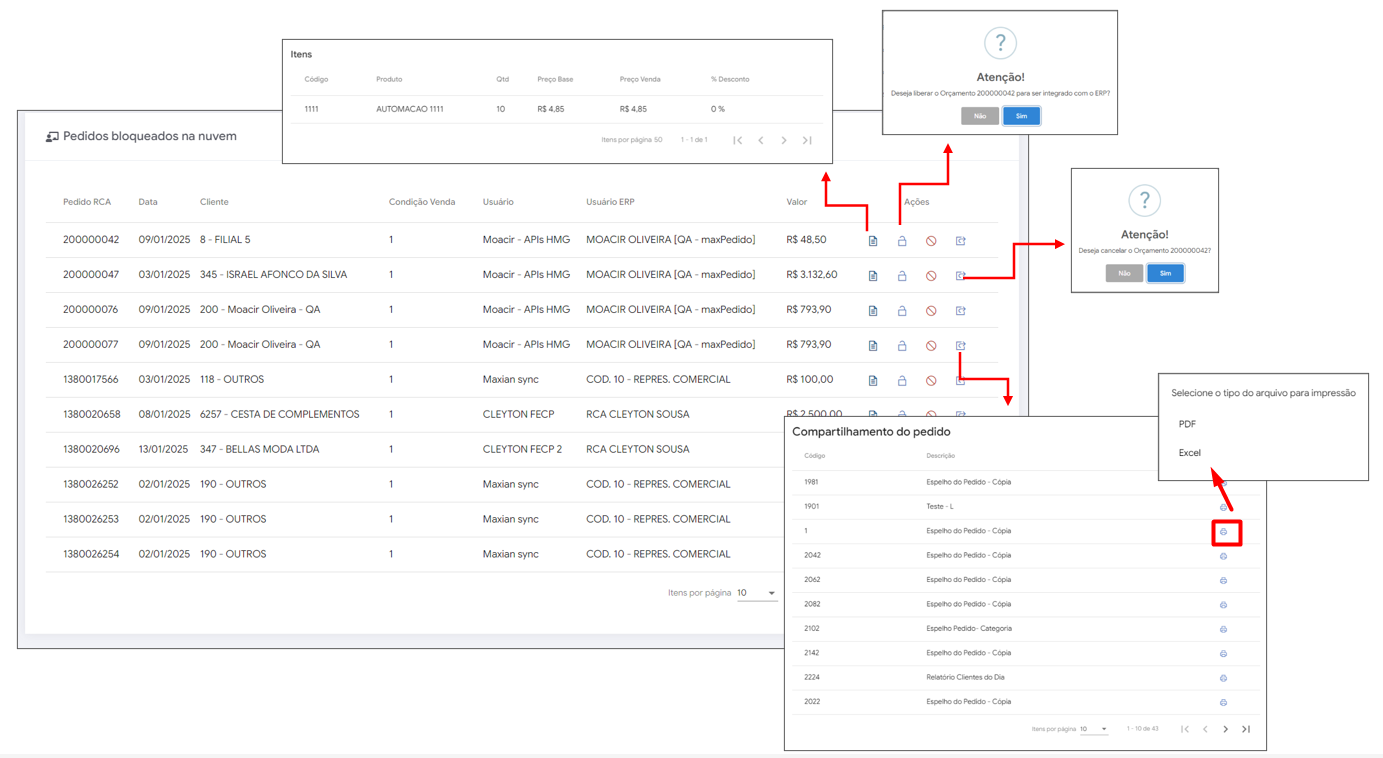The image size is (1383, 758).
Task: Jump to last page in Compartilhamento panel
Action: click(1246, 729)
